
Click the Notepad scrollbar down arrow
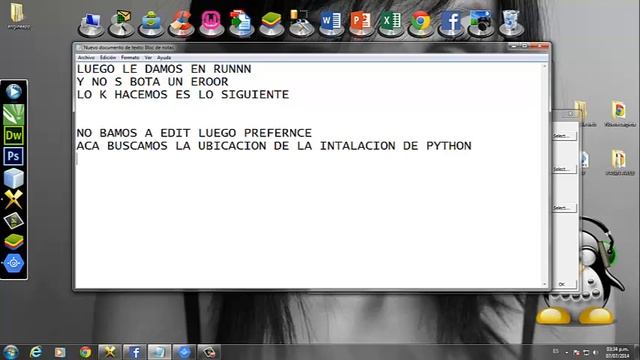coord(544,284)
